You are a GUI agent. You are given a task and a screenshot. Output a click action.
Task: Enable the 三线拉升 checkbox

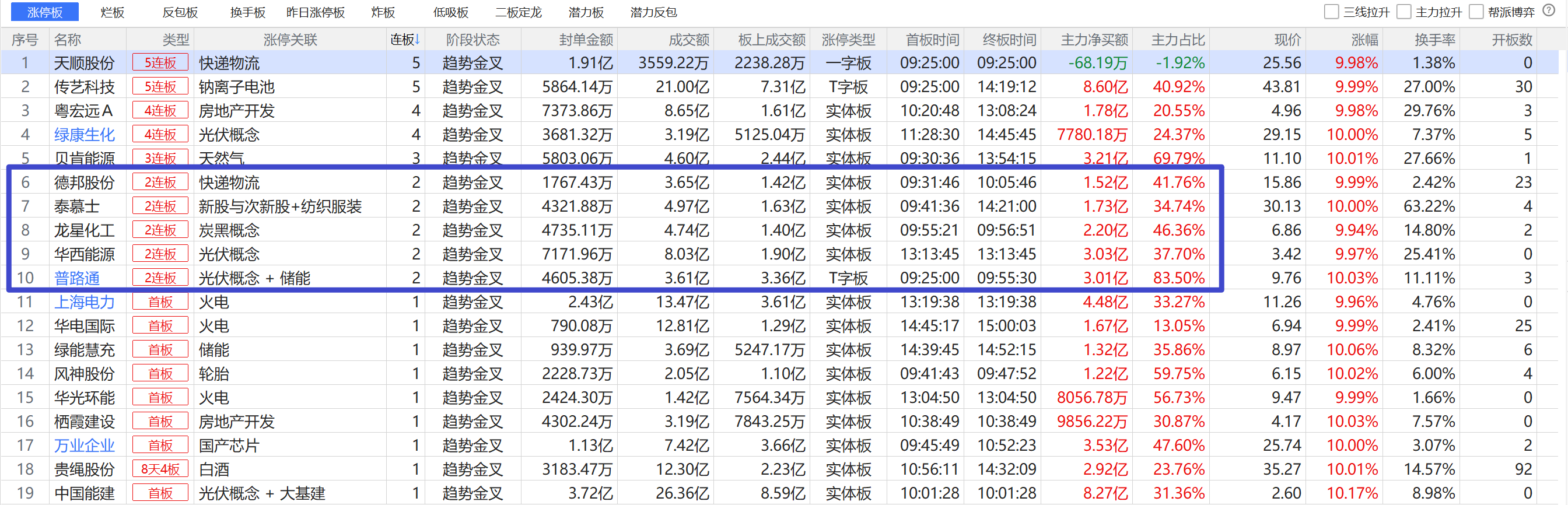[x=1331, y=12]
